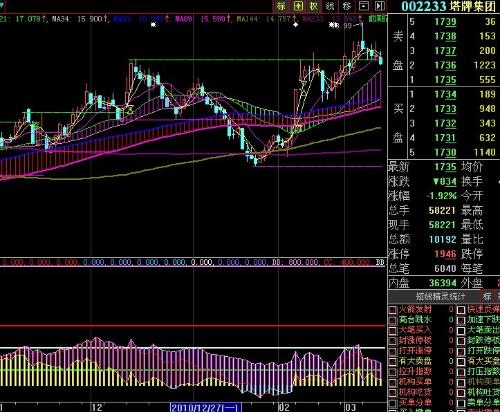Image resolution: width=500 pixels, height=412 pixels.
Task: Click the 涨跌 value 034
Action: coord(445,182)
